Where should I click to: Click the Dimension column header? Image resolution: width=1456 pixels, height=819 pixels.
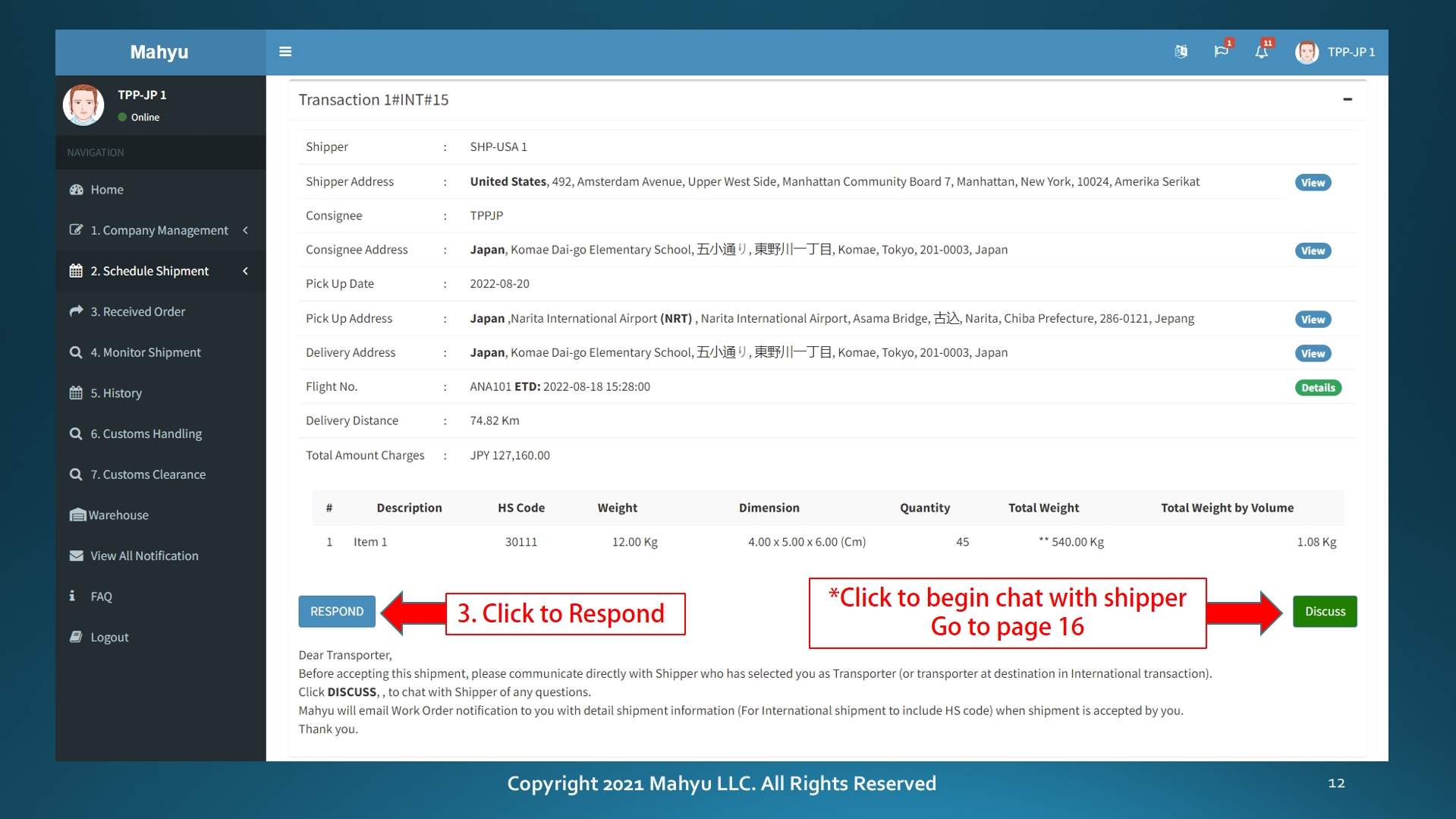769,508
